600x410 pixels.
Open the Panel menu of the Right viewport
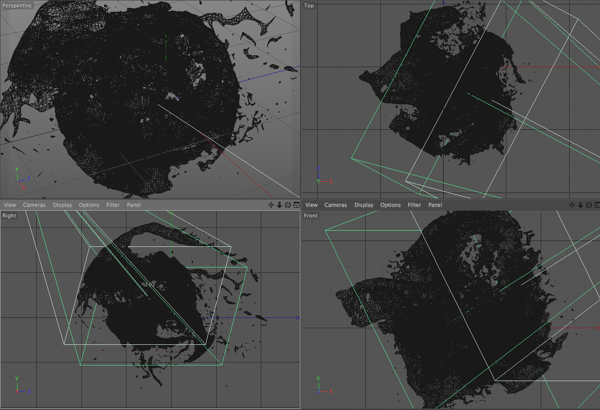tap(133, 205)
